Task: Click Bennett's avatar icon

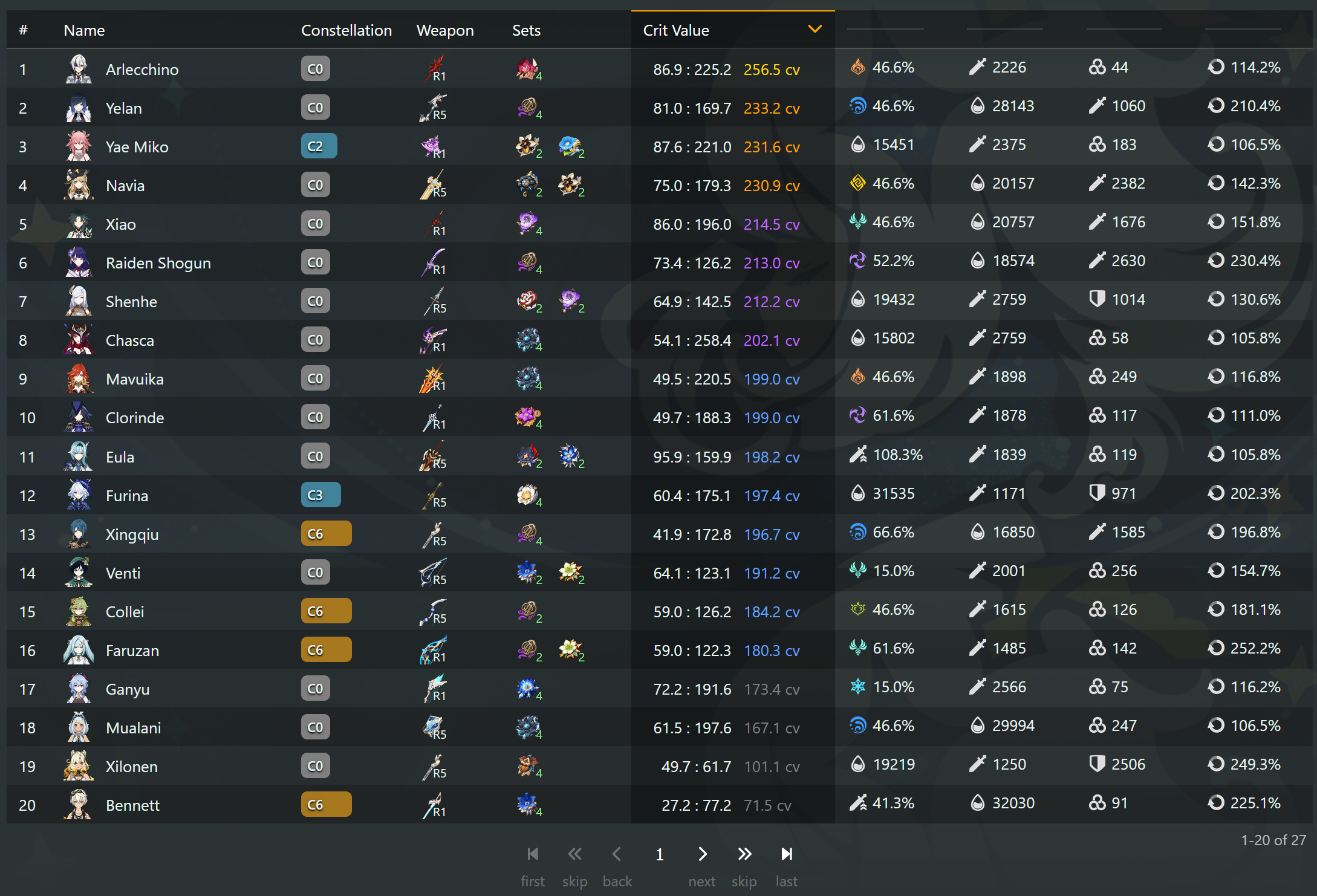Action: [79, 805]
